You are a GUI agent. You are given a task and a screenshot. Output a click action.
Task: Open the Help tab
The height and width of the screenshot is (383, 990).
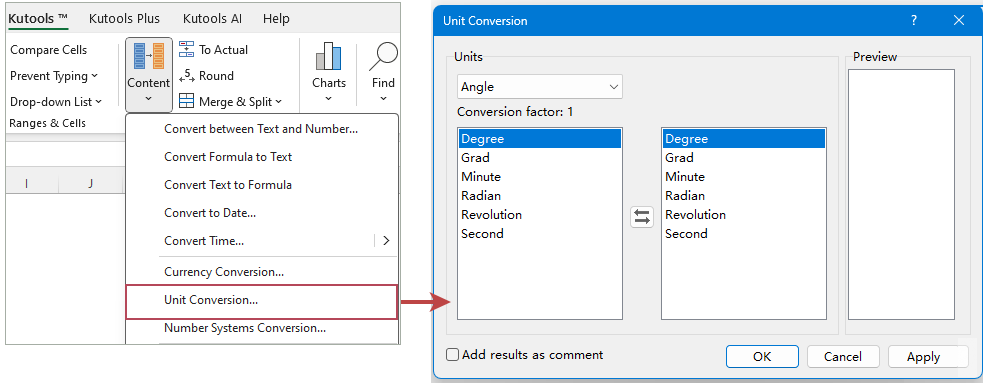[x=276, y=18]
